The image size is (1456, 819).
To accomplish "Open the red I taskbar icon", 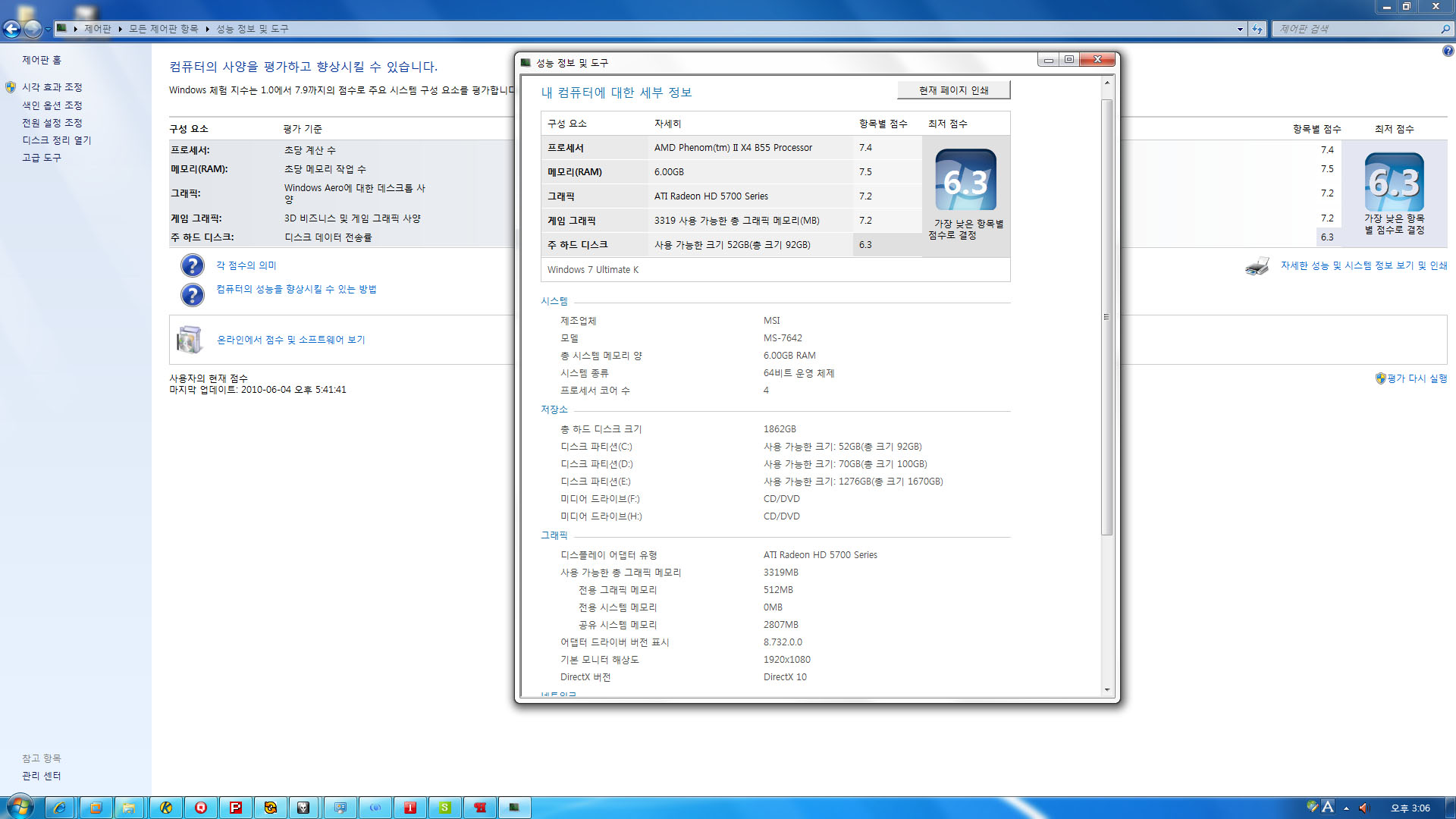I will point(410,808).
